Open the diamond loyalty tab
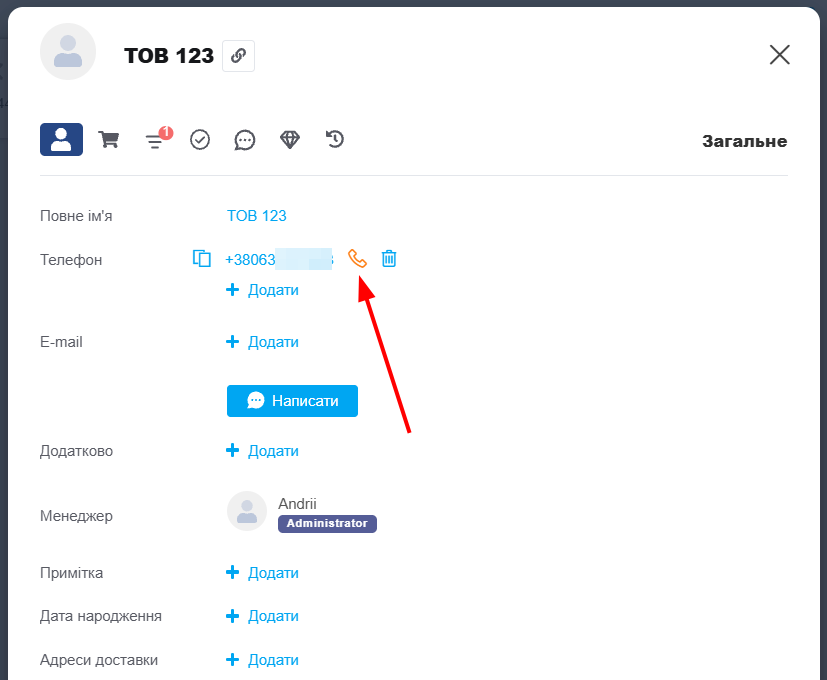Viewport: 827px width, 680px height. (x=290, y=140)
